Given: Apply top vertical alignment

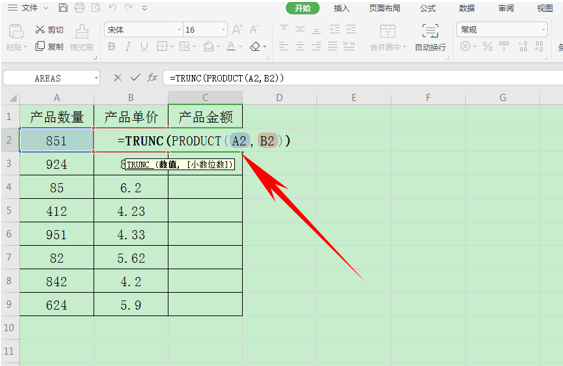Looking at the screenshot, I should click(x=284, y=29).
